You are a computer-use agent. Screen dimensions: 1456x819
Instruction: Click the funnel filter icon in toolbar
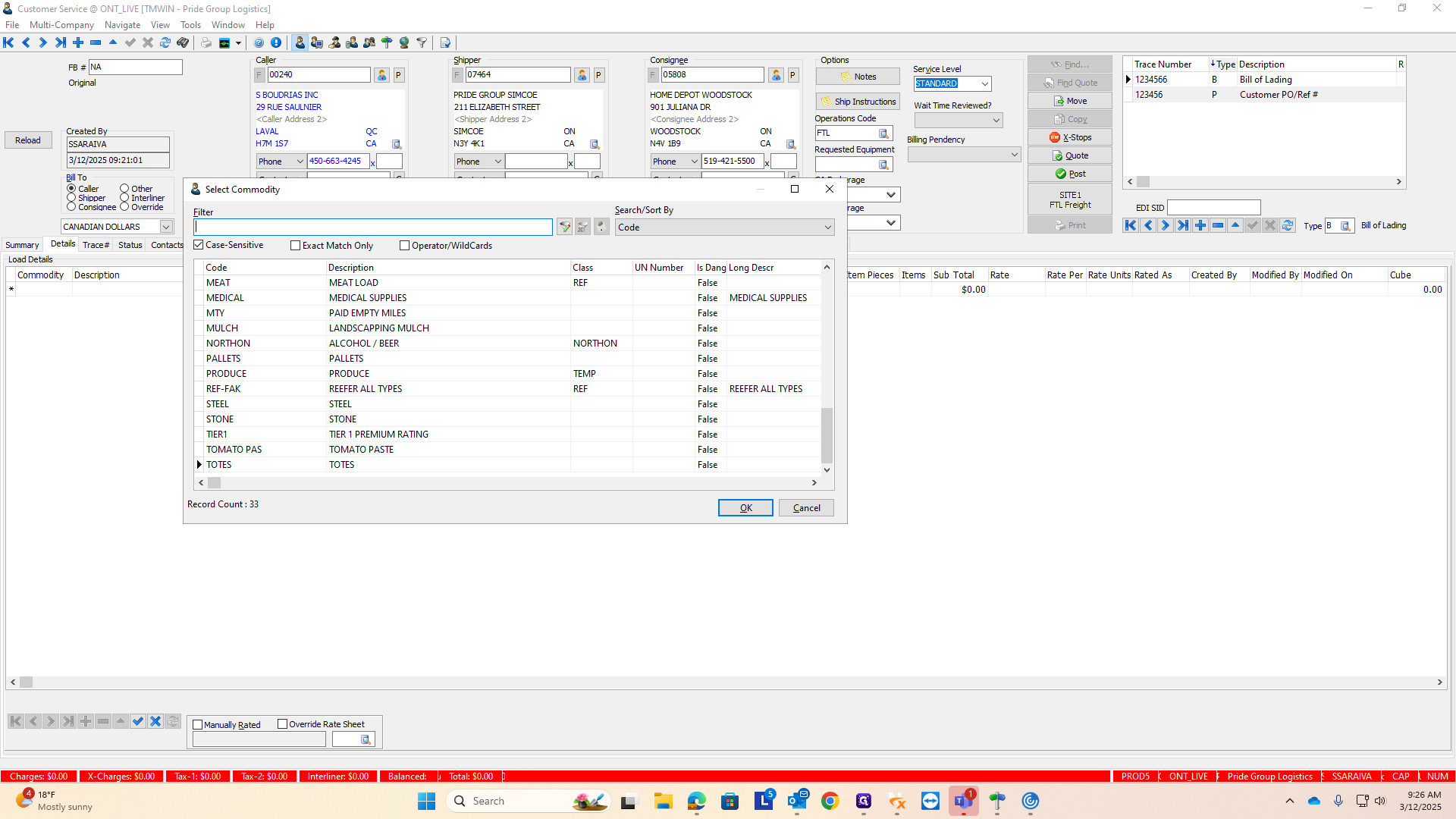(x=422, y=43)
